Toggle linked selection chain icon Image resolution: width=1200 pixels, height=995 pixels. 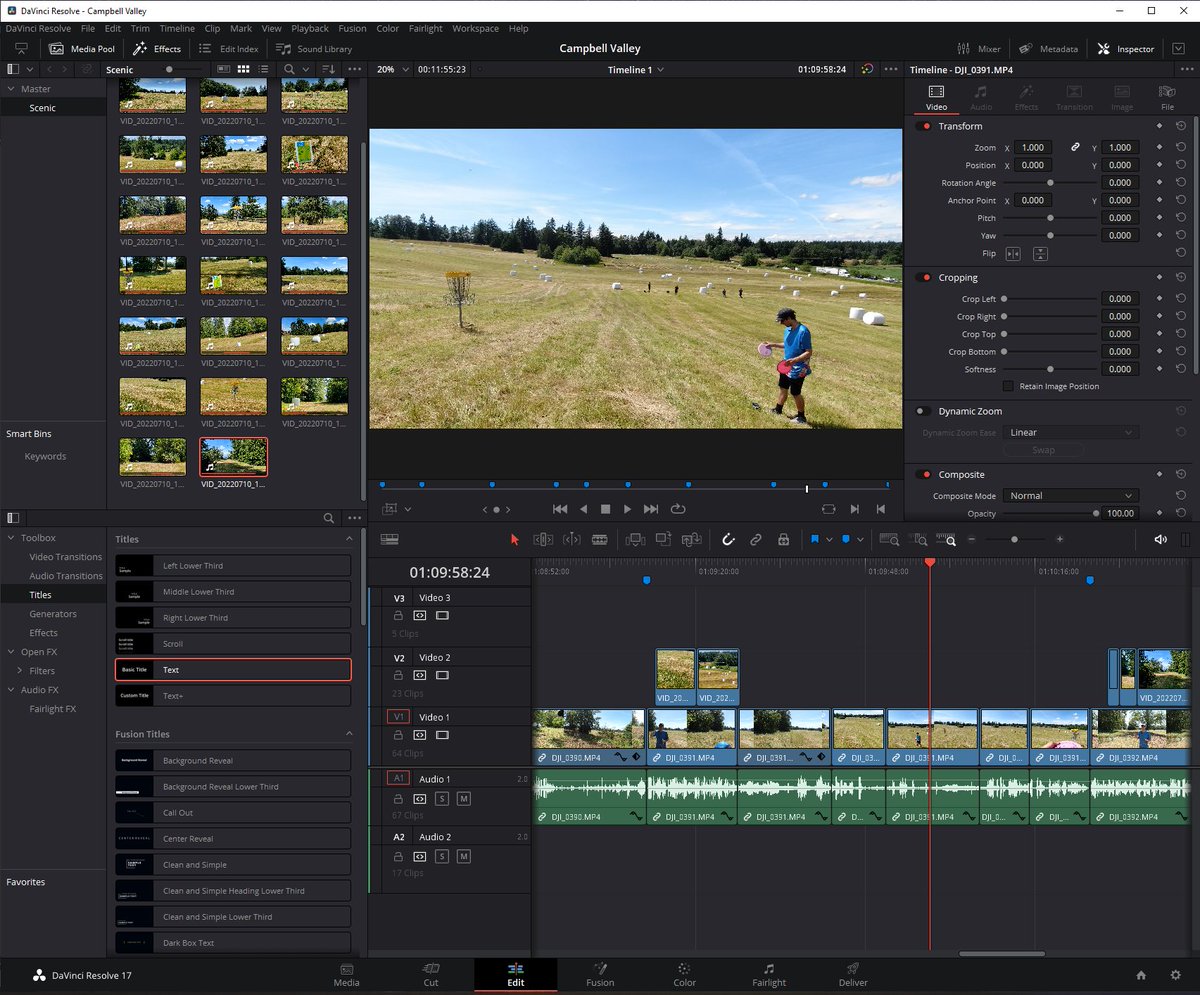pyautogui.click(x=756, y=539)
